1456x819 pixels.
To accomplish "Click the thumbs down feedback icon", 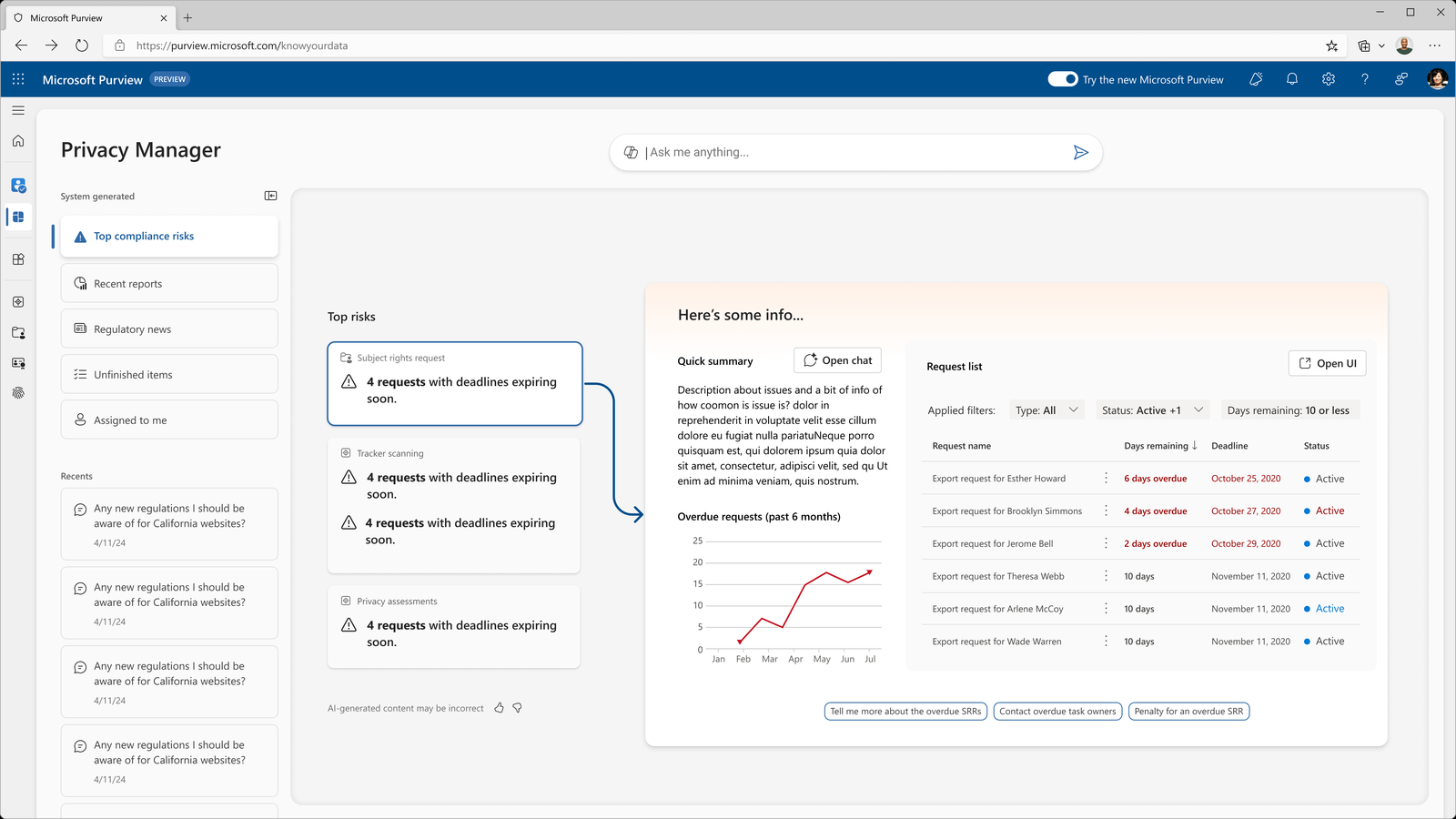I will pos(517,708).
